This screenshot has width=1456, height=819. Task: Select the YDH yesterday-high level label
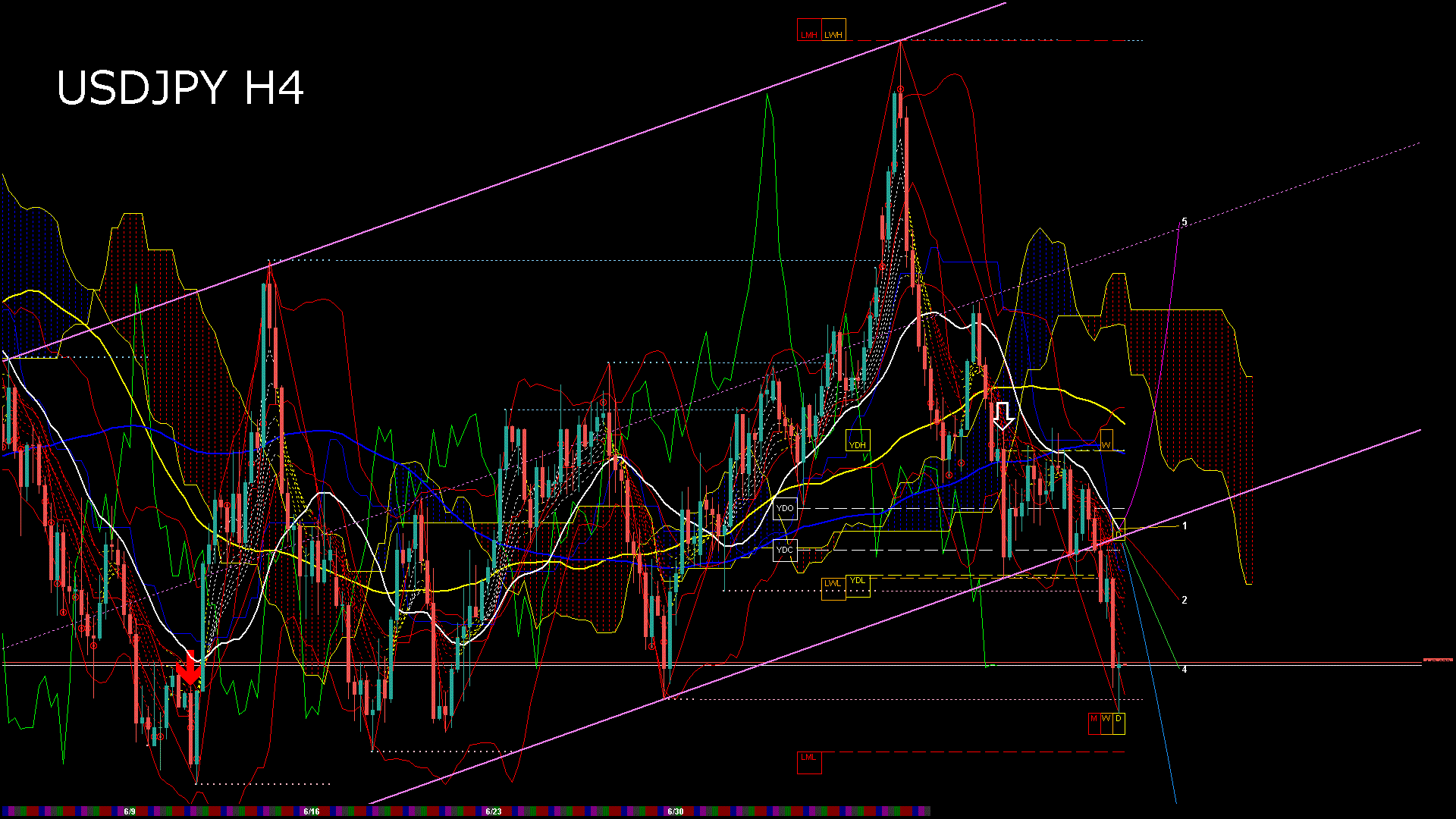[x=858, y=441]
